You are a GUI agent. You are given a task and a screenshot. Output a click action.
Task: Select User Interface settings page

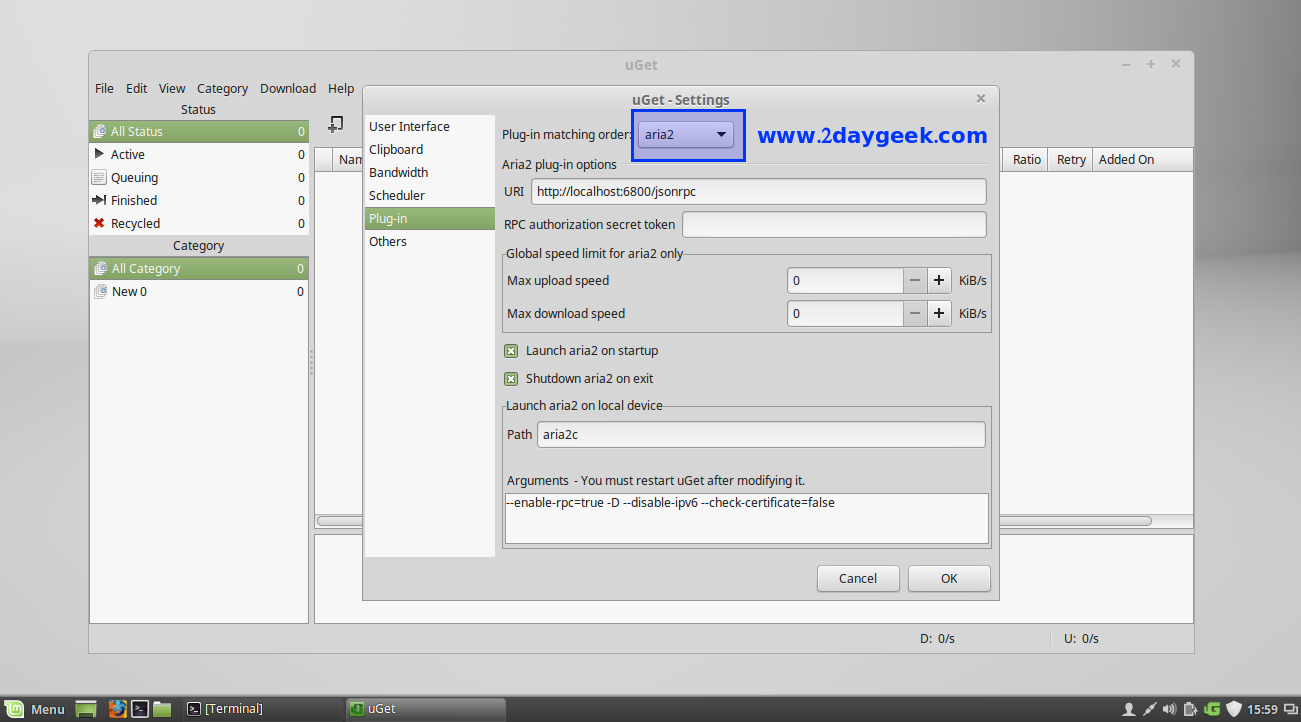[x=430, y=126]
